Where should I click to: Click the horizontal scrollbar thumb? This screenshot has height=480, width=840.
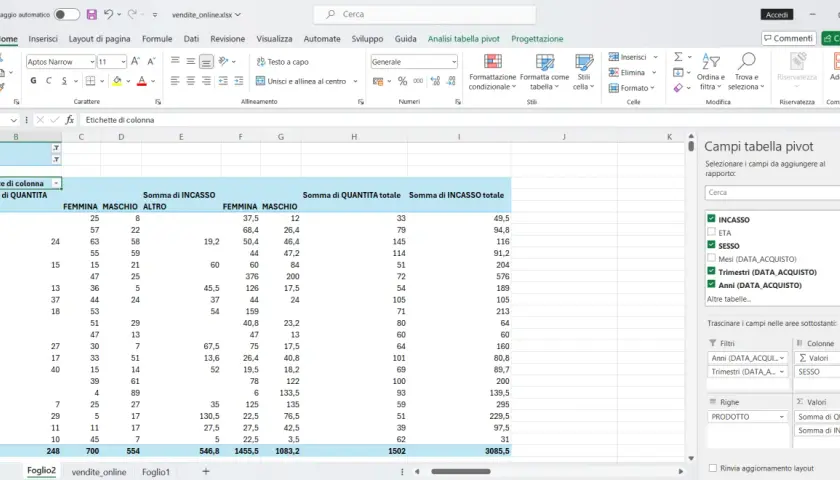461,471
